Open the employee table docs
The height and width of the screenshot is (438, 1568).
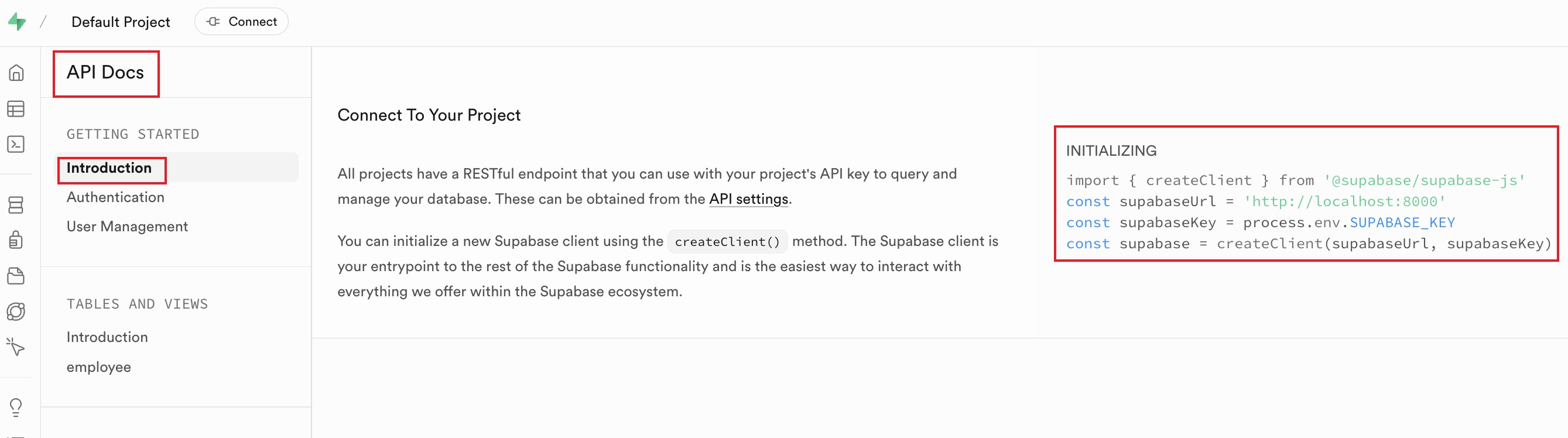98,367
